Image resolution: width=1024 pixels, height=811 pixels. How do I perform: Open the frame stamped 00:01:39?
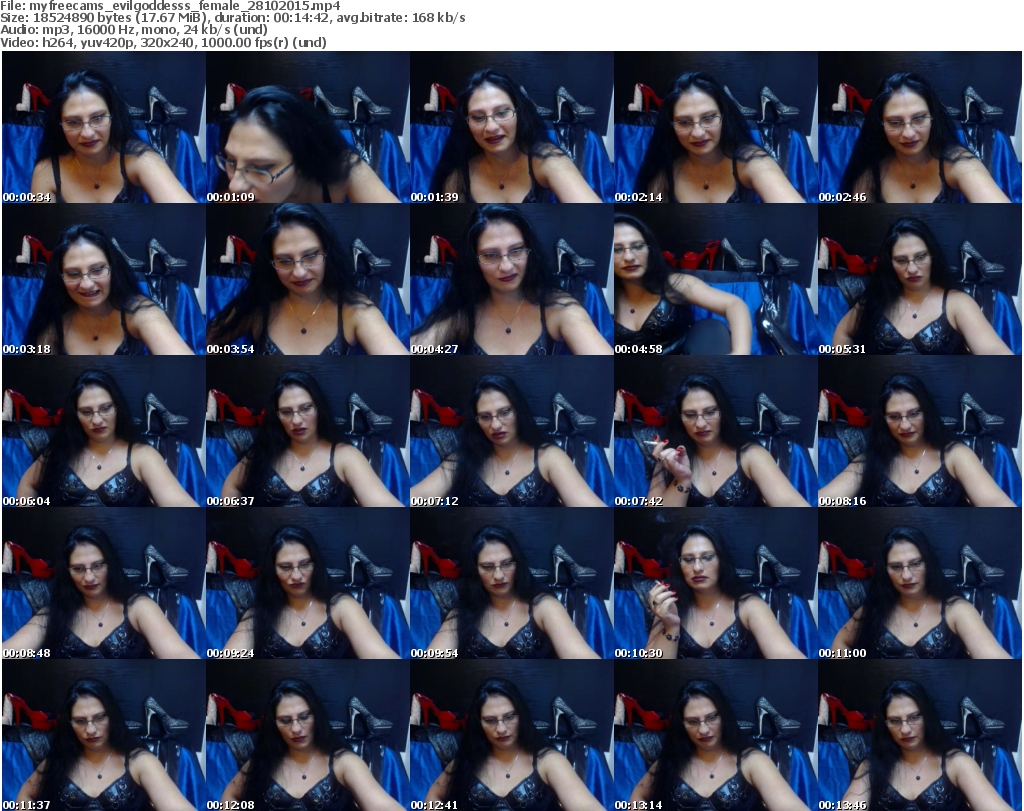tap(511, 127)
